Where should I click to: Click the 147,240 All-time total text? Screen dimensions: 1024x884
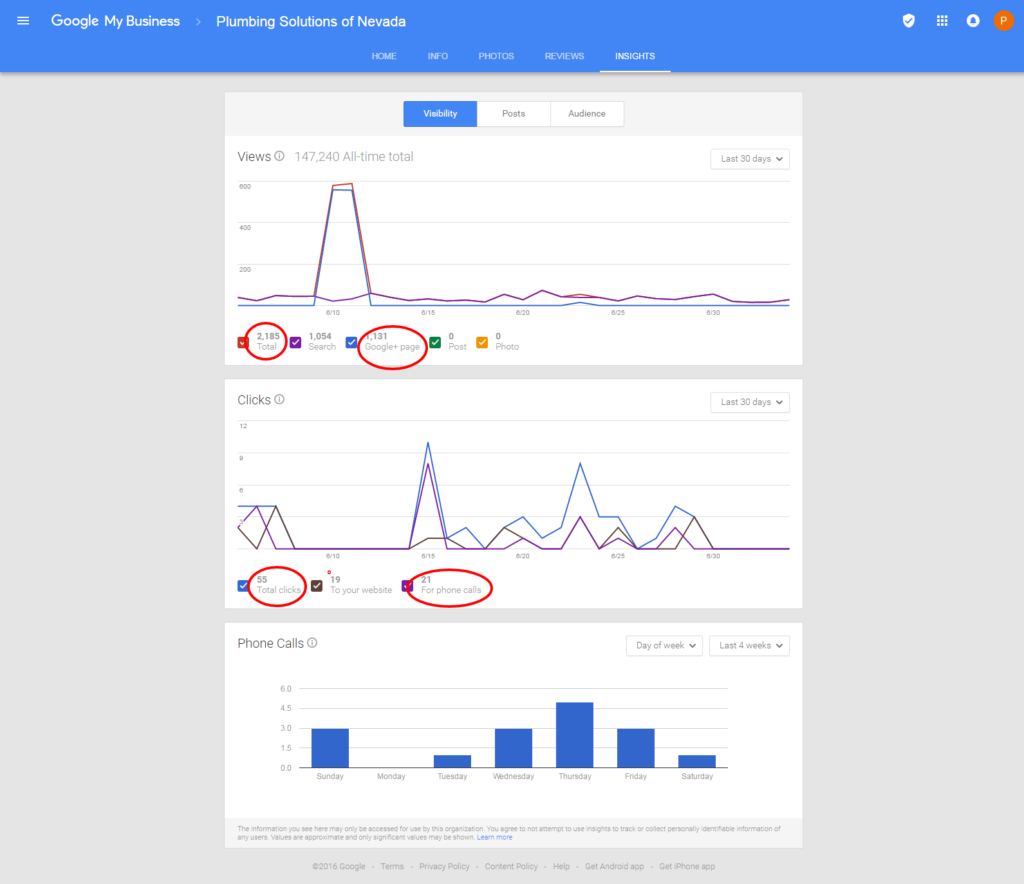pyautogui.click(x=354, y=157)
